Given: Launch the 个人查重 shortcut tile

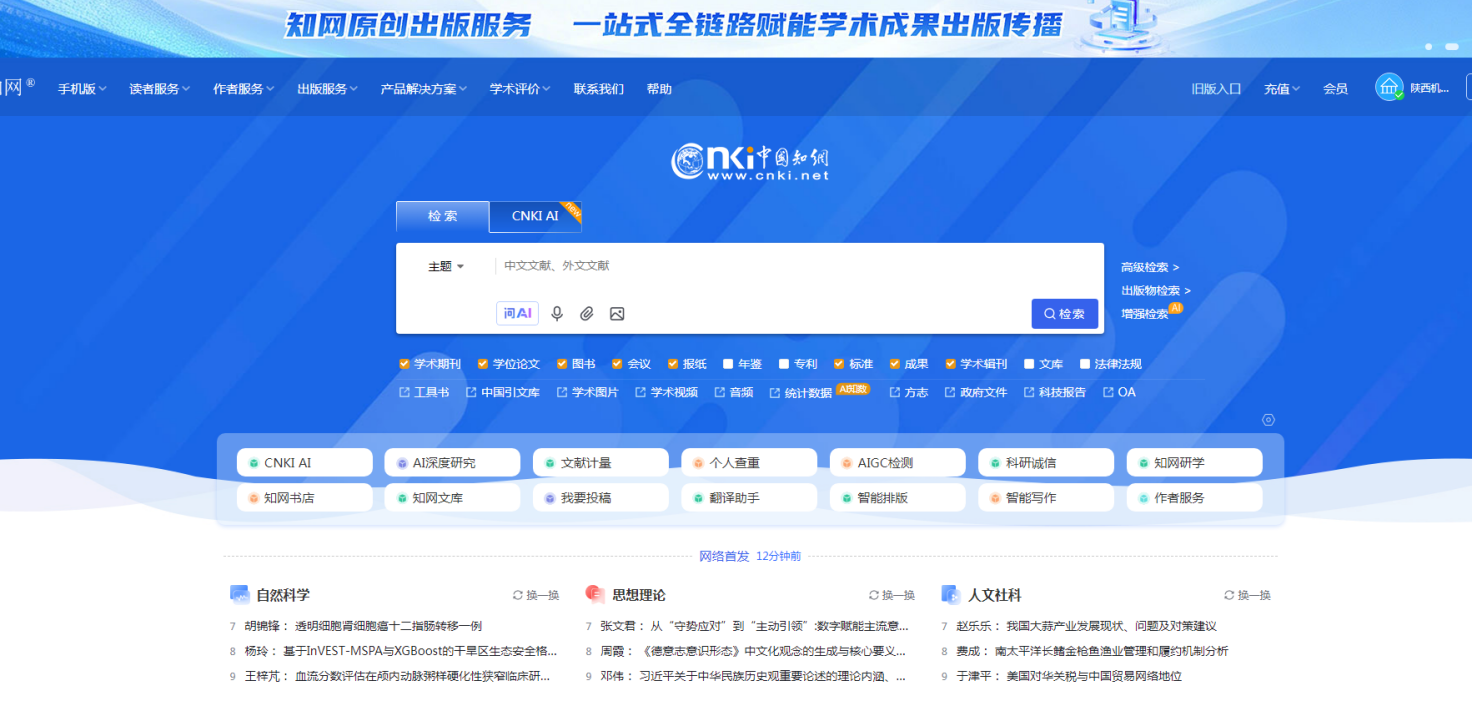Looking at the screenshot, I should click(x=749, y=463).
